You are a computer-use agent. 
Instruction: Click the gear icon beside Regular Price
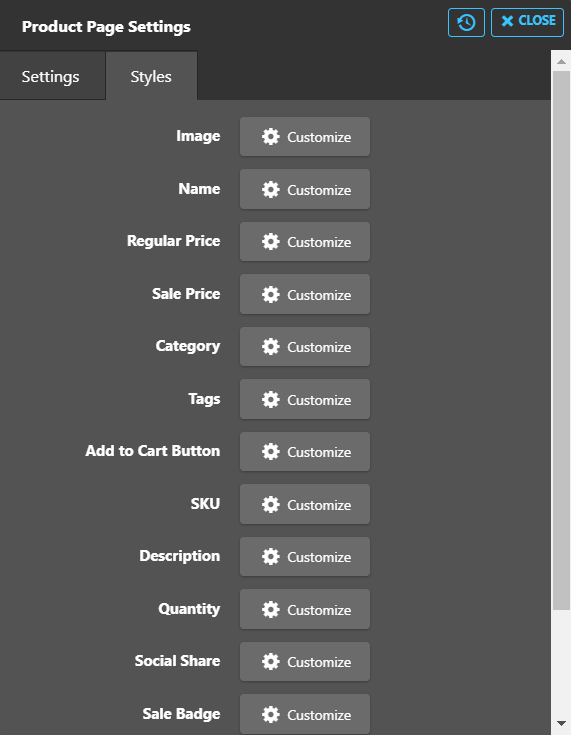click(x=270, y=242)
